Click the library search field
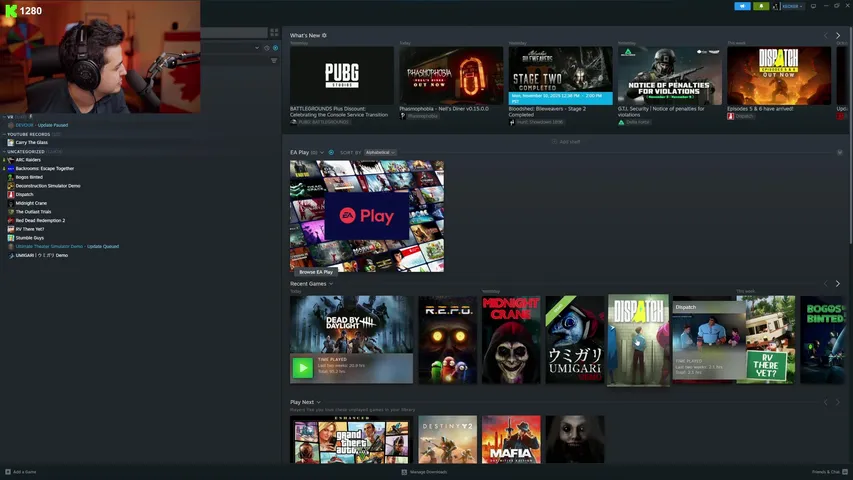The image size is (853, 480). click(x=234, y=33)
